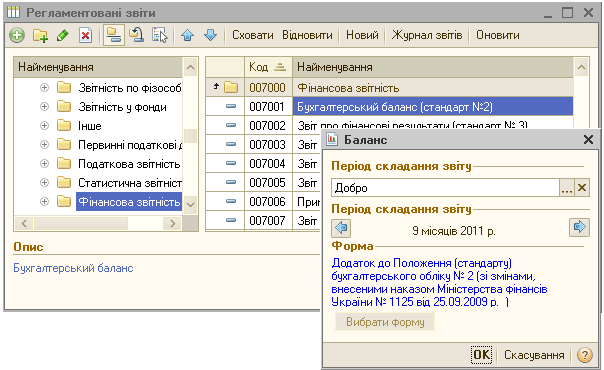Click the row icon next to 007001
The width and height of the screenshot is (604, 370).
click(x=231, y=106)
